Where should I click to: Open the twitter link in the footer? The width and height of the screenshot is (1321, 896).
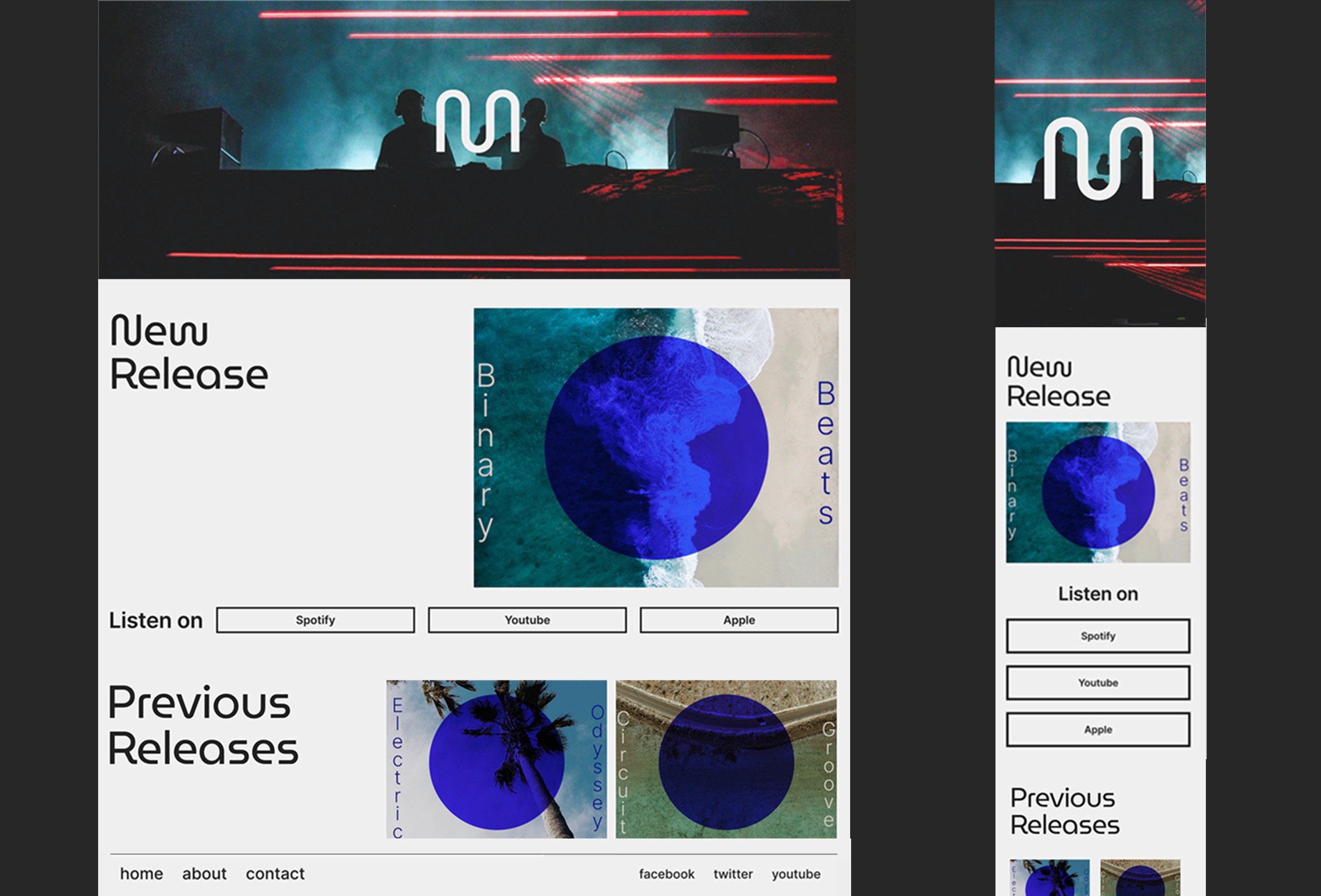point(733,874)
